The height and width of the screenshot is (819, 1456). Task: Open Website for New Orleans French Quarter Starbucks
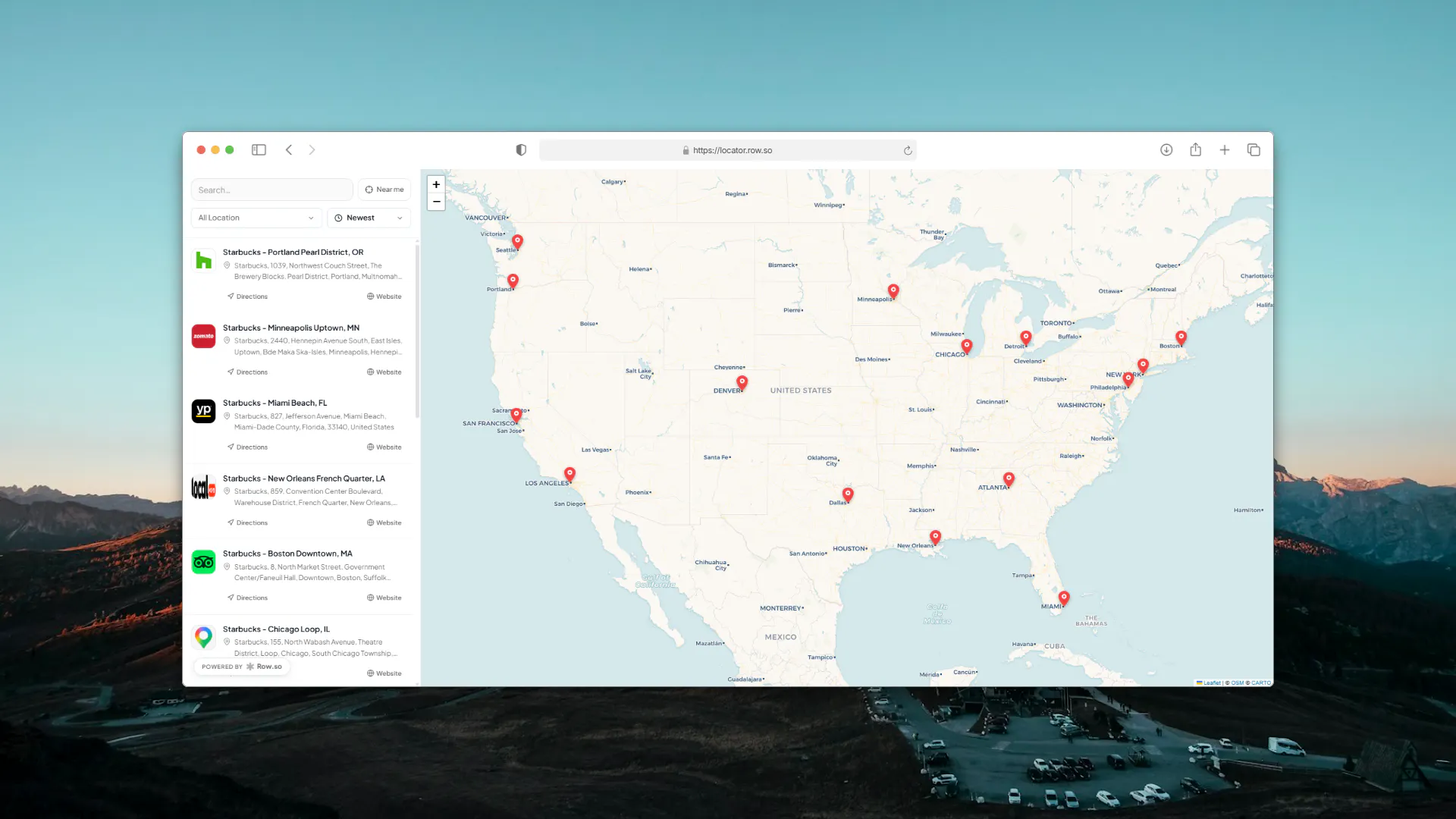[384, 522]
